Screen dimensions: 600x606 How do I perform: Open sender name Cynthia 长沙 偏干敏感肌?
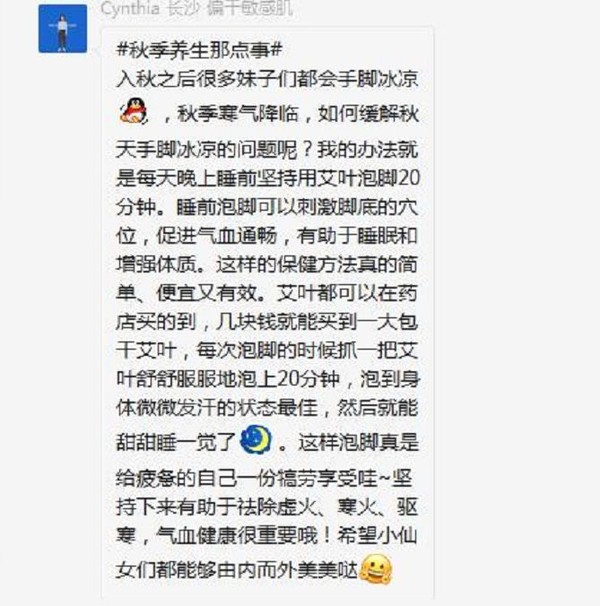pyautogui.click(x=197, y=9)
